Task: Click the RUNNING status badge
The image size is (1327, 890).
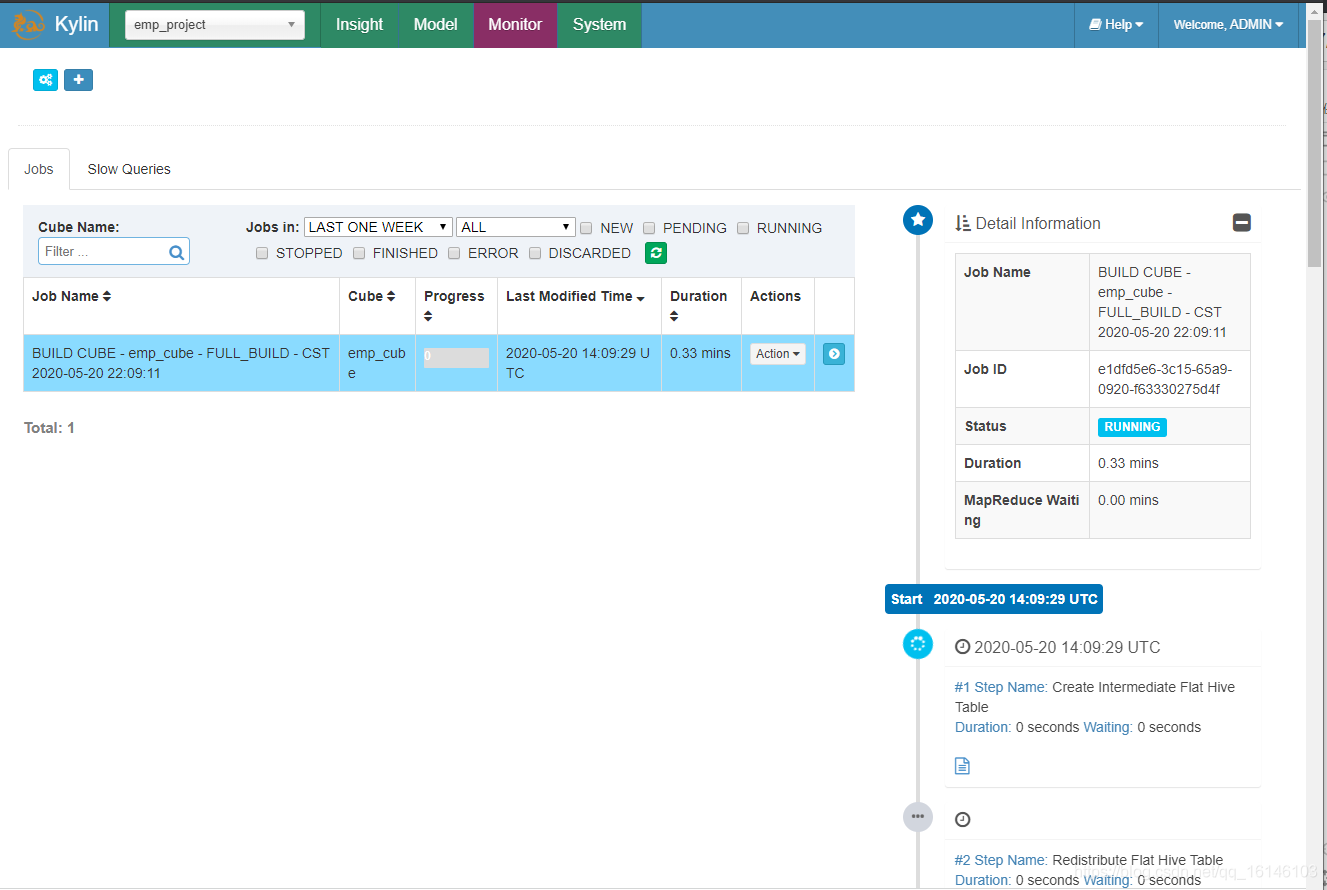Action: pos(1132,427)
